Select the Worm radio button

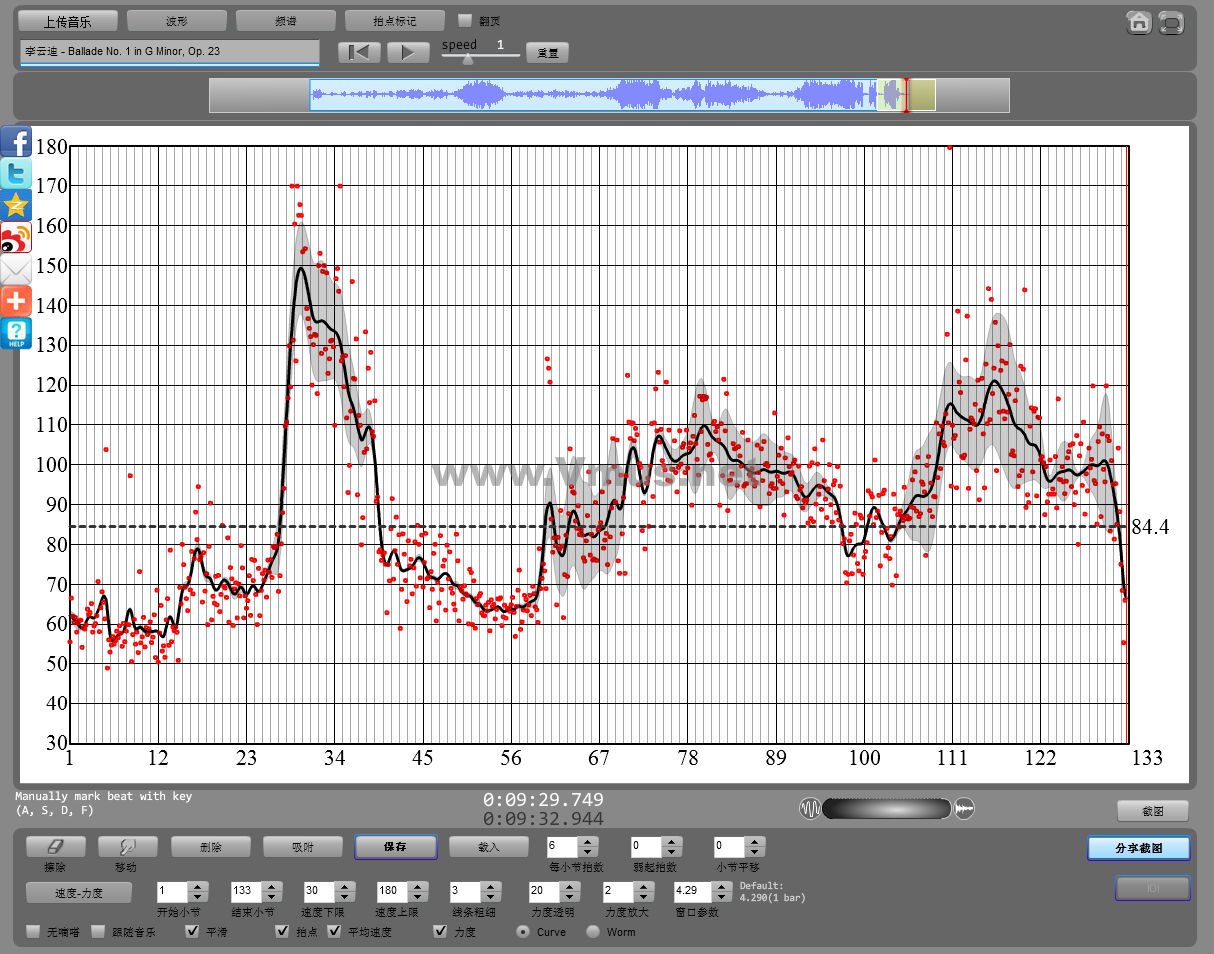click(x=593, y=932)
